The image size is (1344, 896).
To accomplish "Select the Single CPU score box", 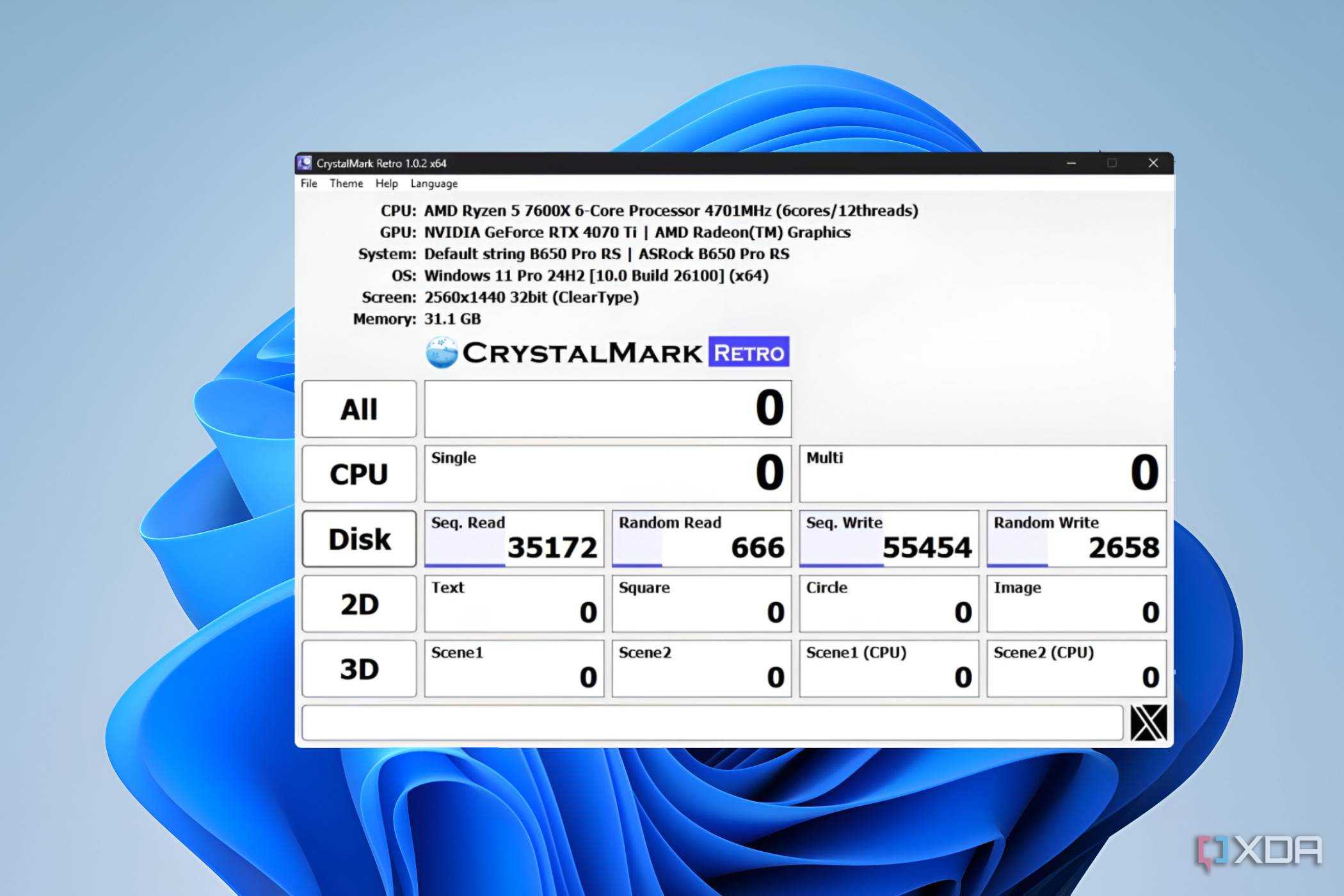I will [608, 474].
